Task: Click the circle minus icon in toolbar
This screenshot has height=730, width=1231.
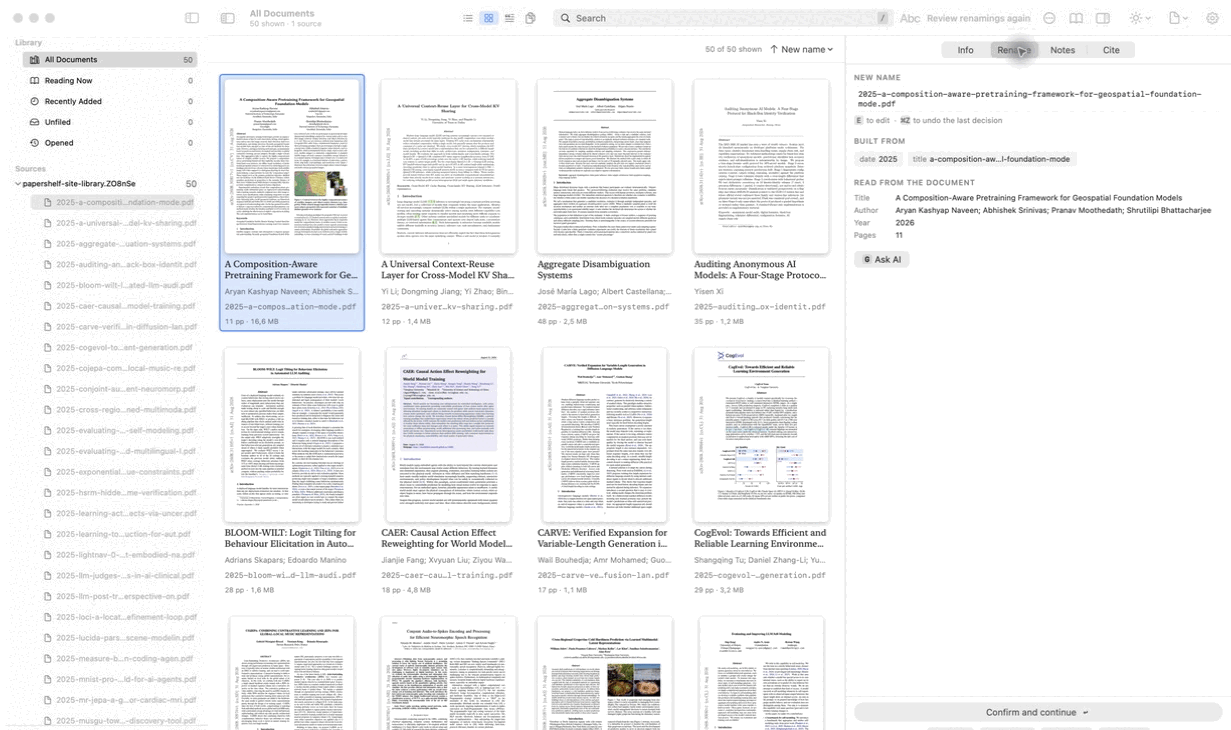Action: pyautogui.click(x=1049, y=18)
